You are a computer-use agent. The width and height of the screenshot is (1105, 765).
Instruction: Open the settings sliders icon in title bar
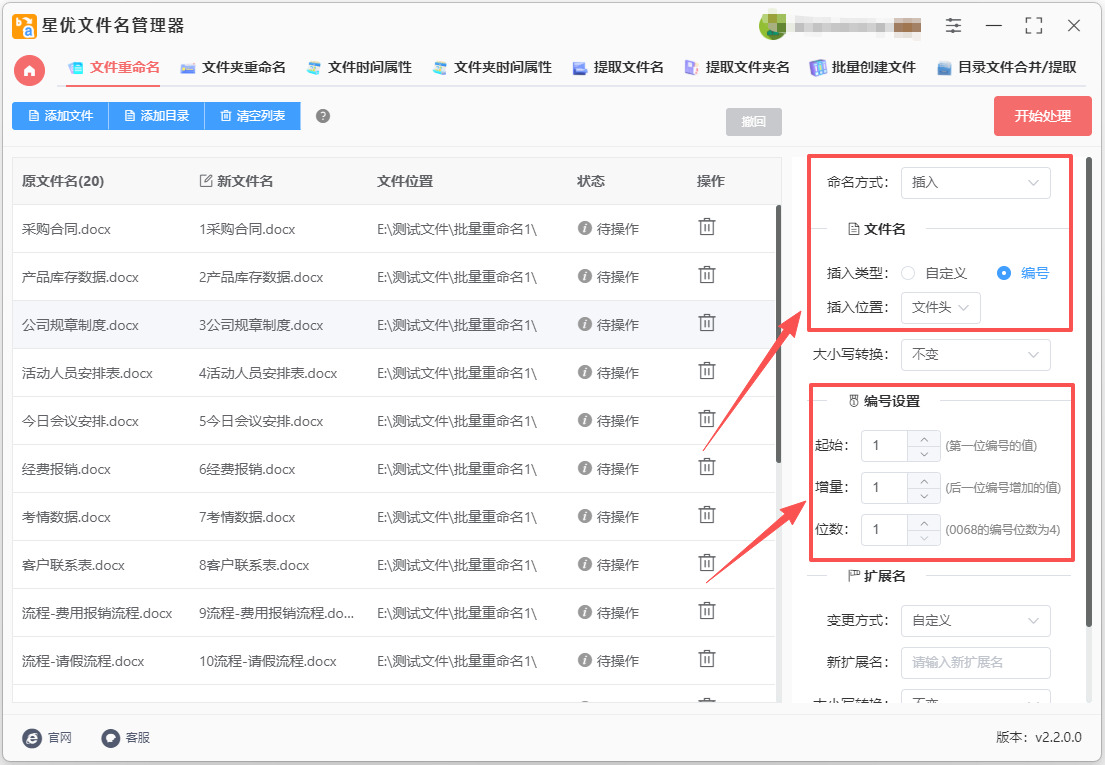(x=953, y=26)
